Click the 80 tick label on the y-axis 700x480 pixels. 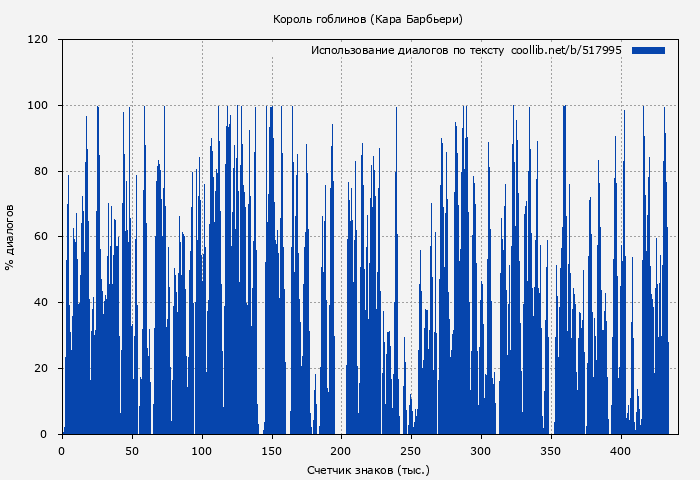[41, 171]
